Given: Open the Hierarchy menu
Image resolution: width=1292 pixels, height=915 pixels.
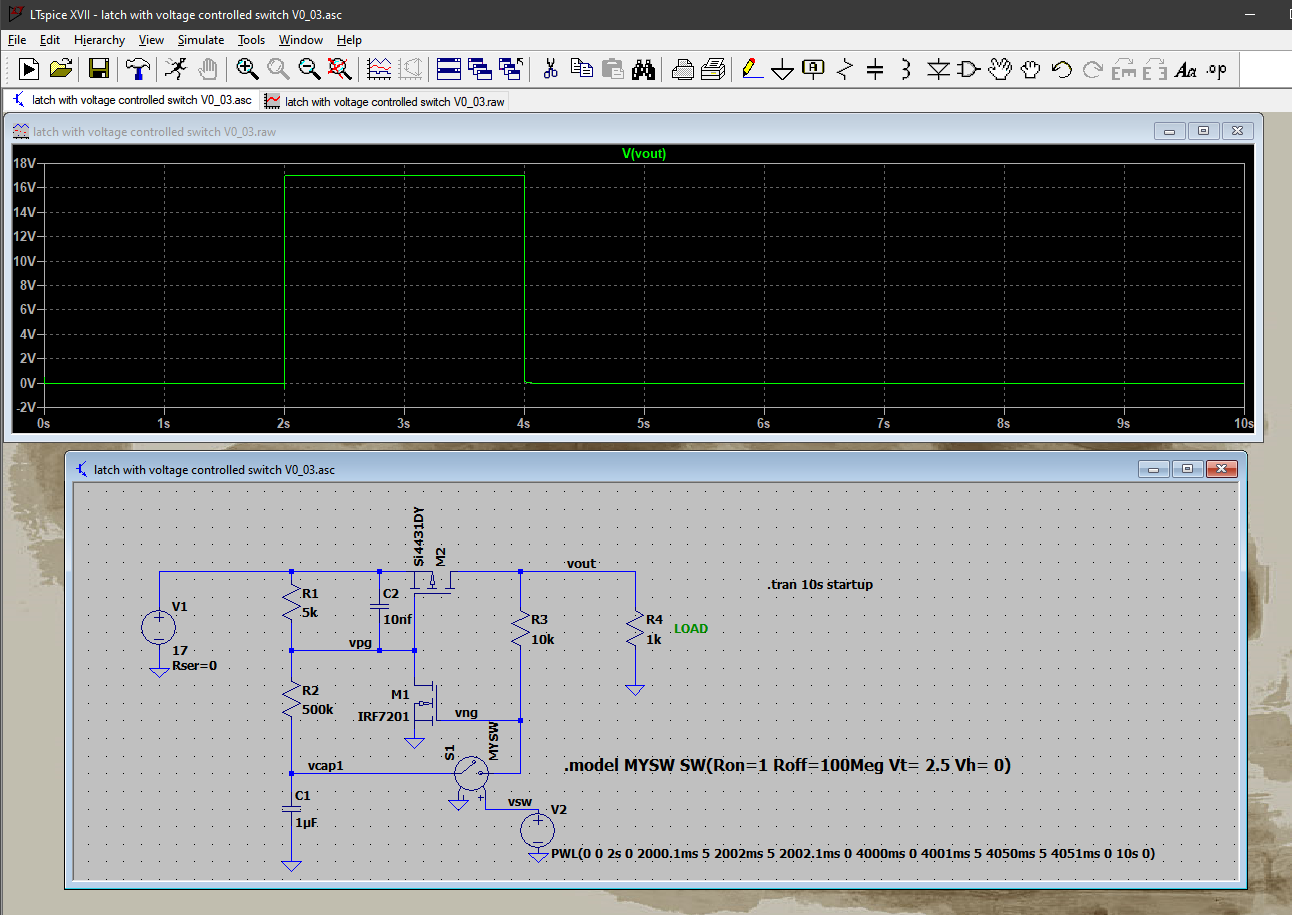Looking at the screenshot, I should (x=99, y=40).
